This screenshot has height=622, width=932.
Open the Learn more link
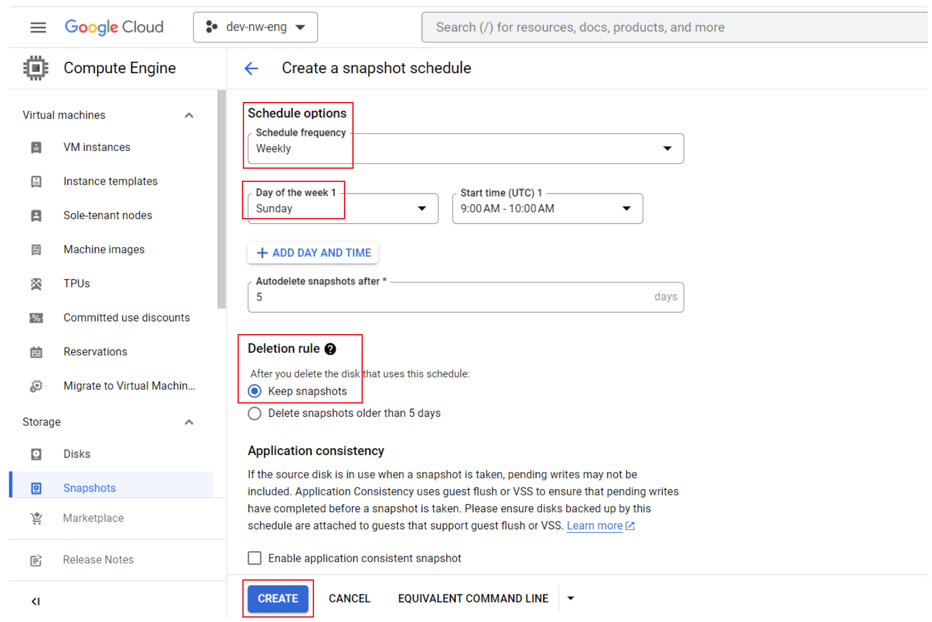tap(595, 526)
